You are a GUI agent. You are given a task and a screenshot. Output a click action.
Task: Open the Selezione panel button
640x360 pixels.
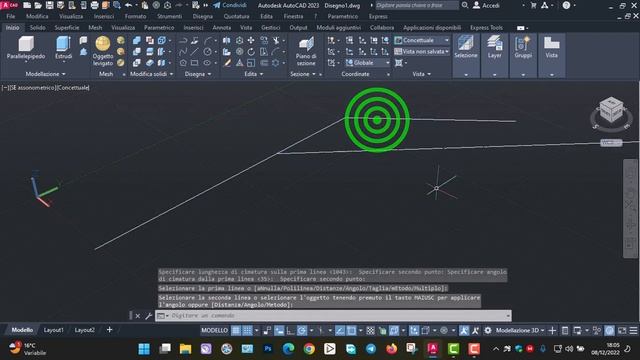466,56
